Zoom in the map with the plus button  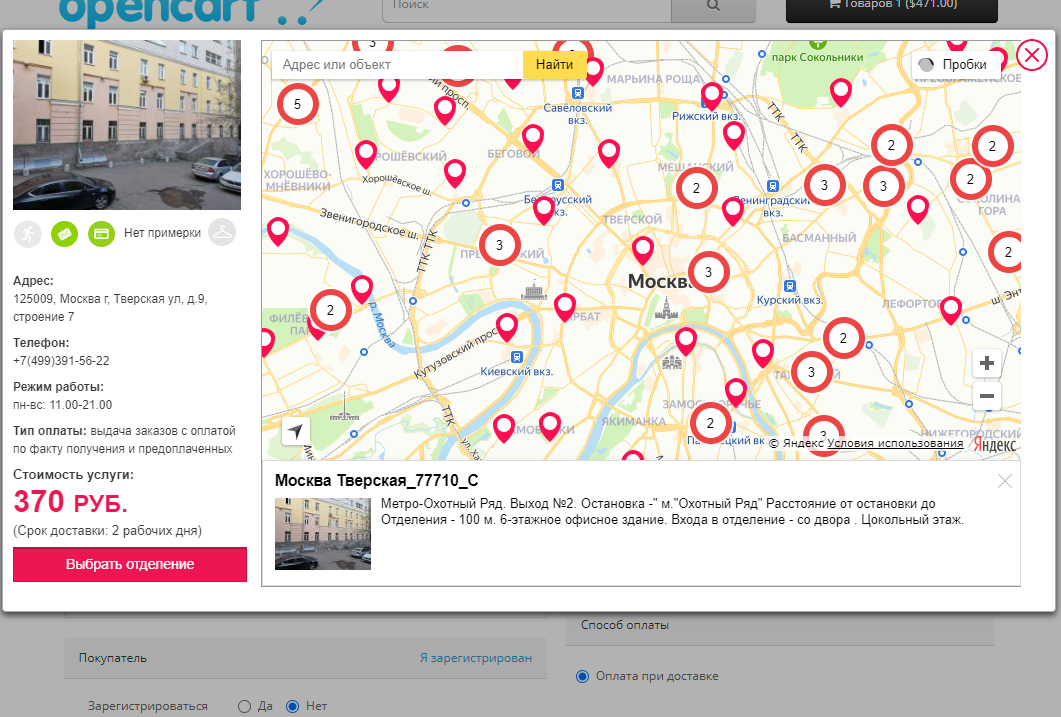pos(987,363)
